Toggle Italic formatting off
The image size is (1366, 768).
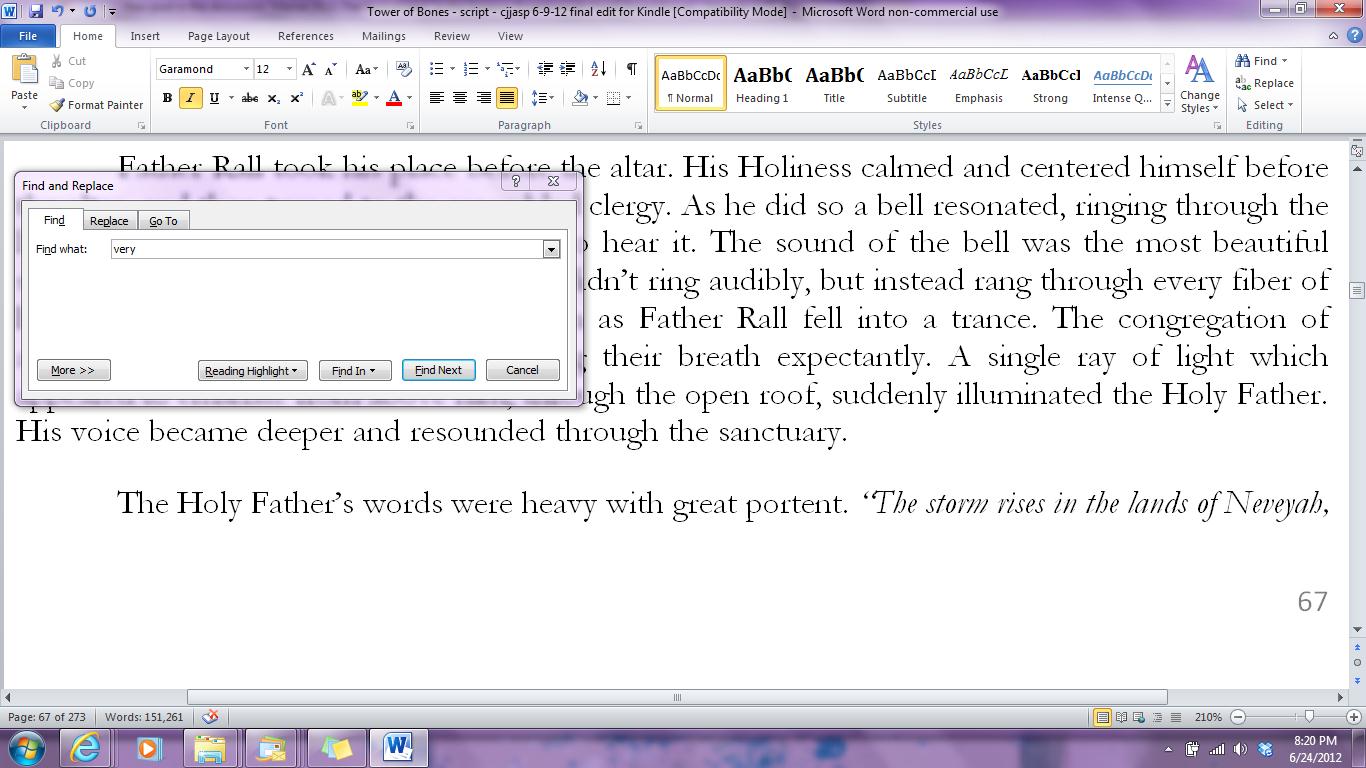pyautogui.click(x=190, y=98)
